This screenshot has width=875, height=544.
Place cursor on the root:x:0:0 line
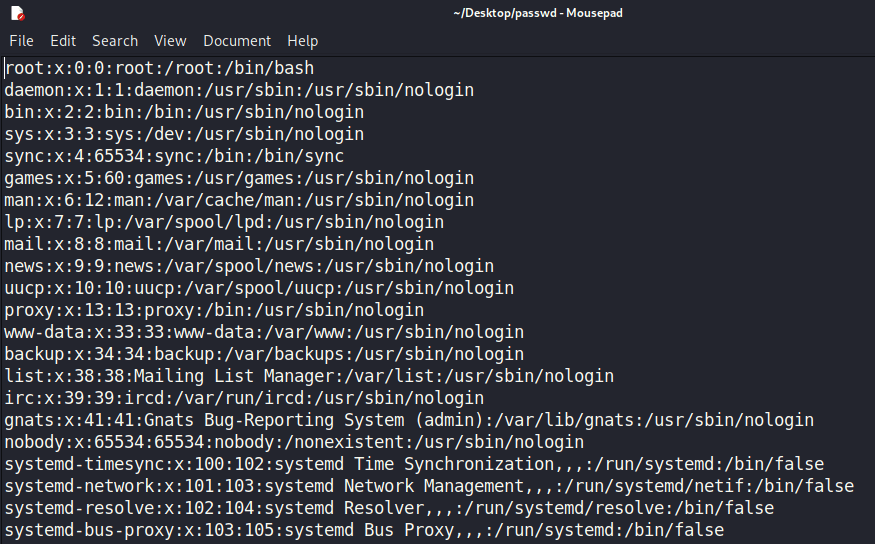(160, 69)
